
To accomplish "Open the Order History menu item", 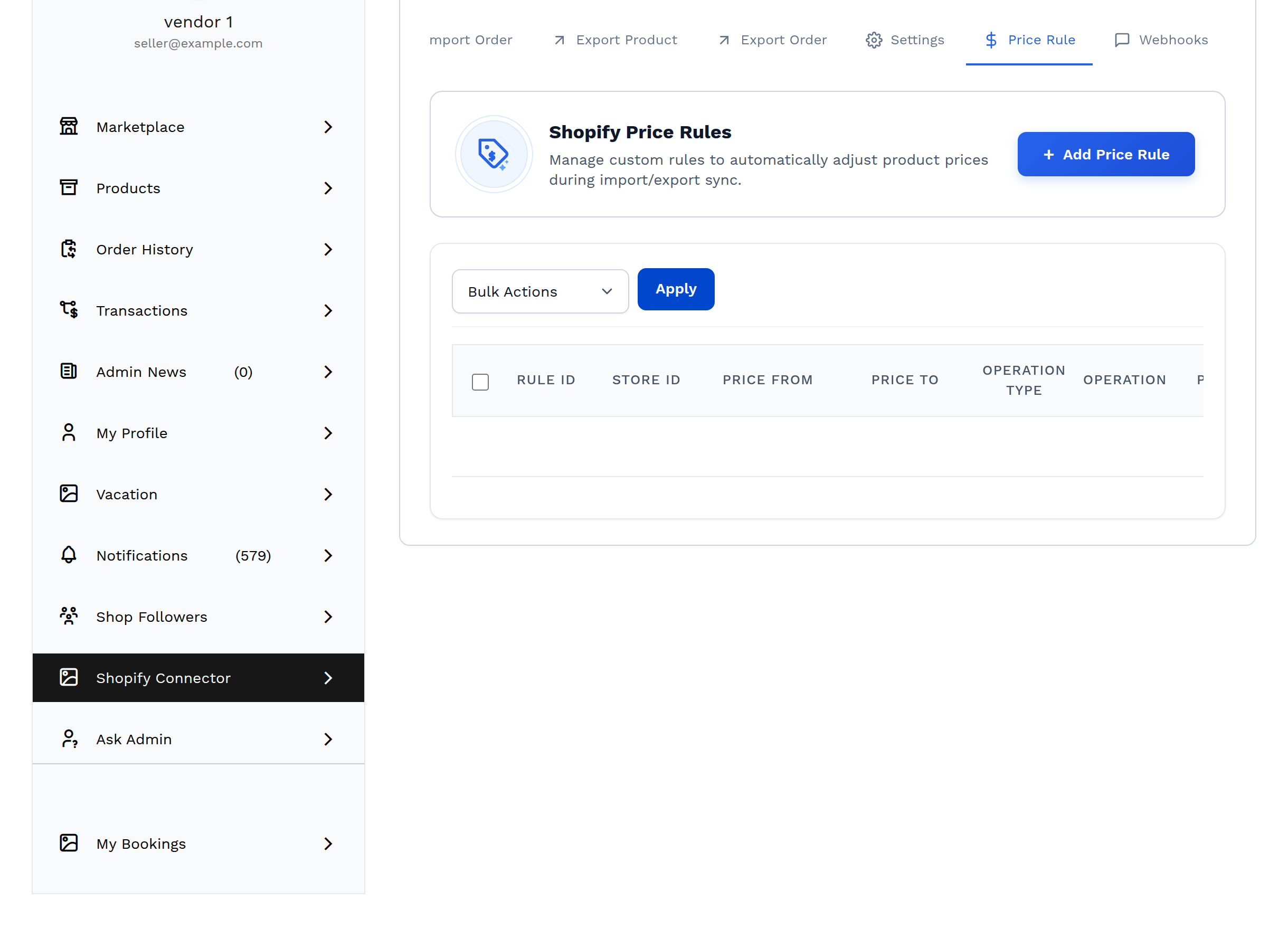I will (x=199, y=249).
